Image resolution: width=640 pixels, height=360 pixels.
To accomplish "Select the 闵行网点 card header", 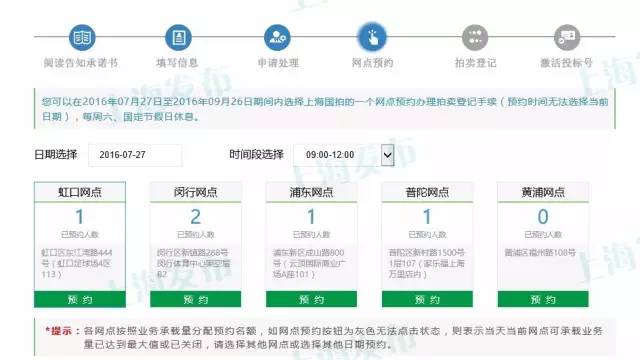I will [196, 192].
